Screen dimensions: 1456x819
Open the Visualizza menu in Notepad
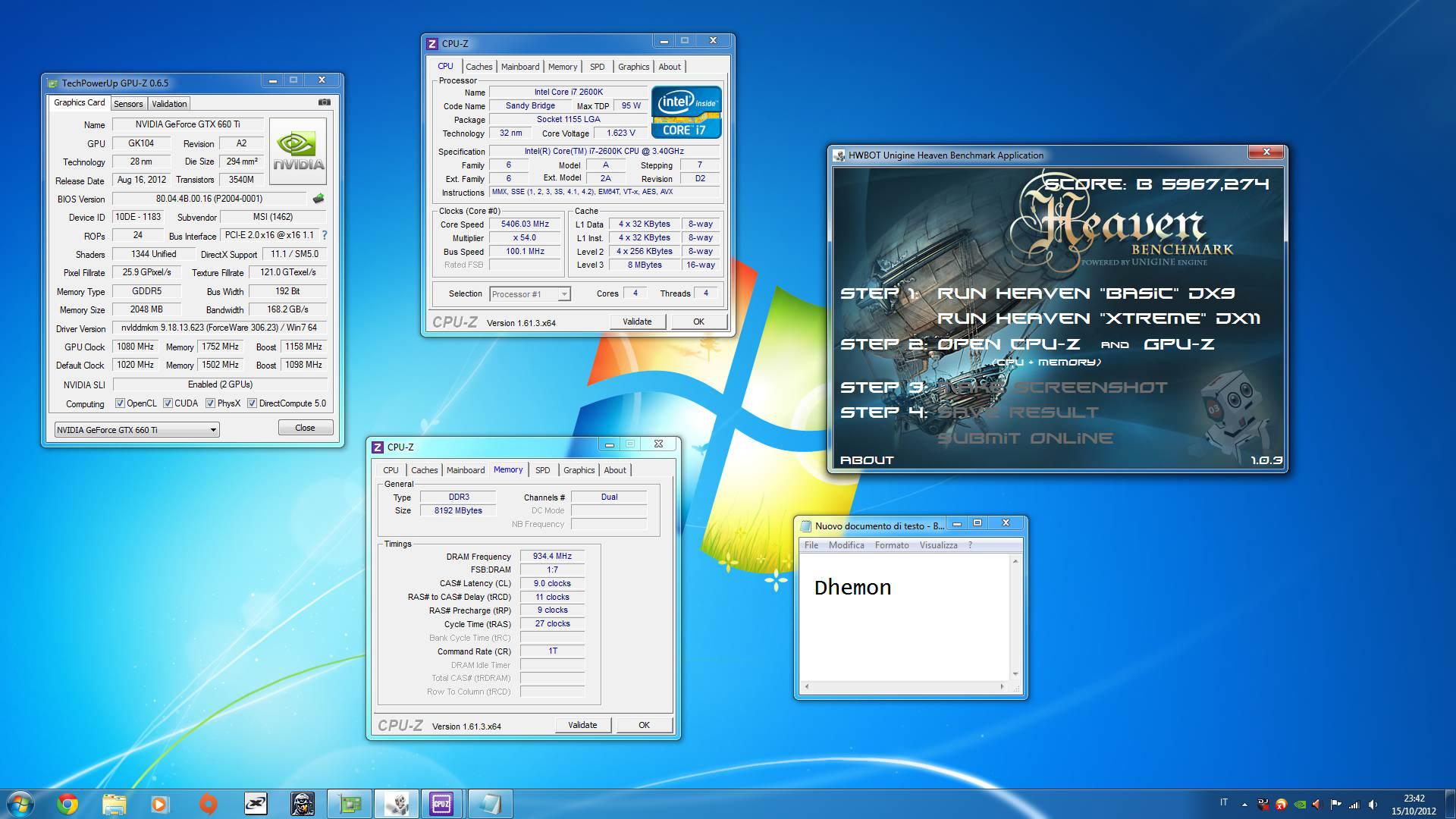click(939, 545)
